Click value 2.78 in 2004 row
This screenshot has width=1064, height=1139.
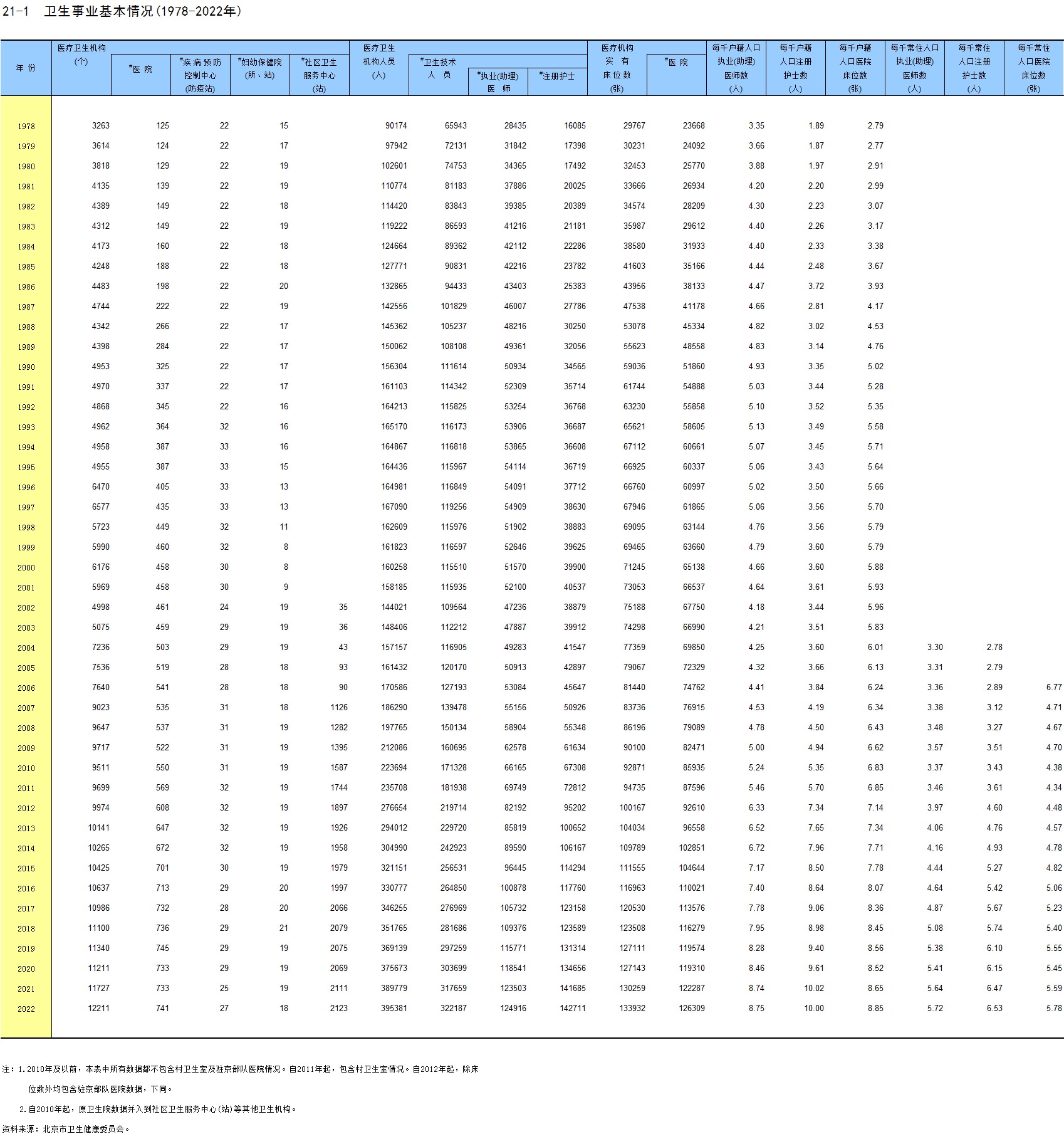tap(994, 648)
